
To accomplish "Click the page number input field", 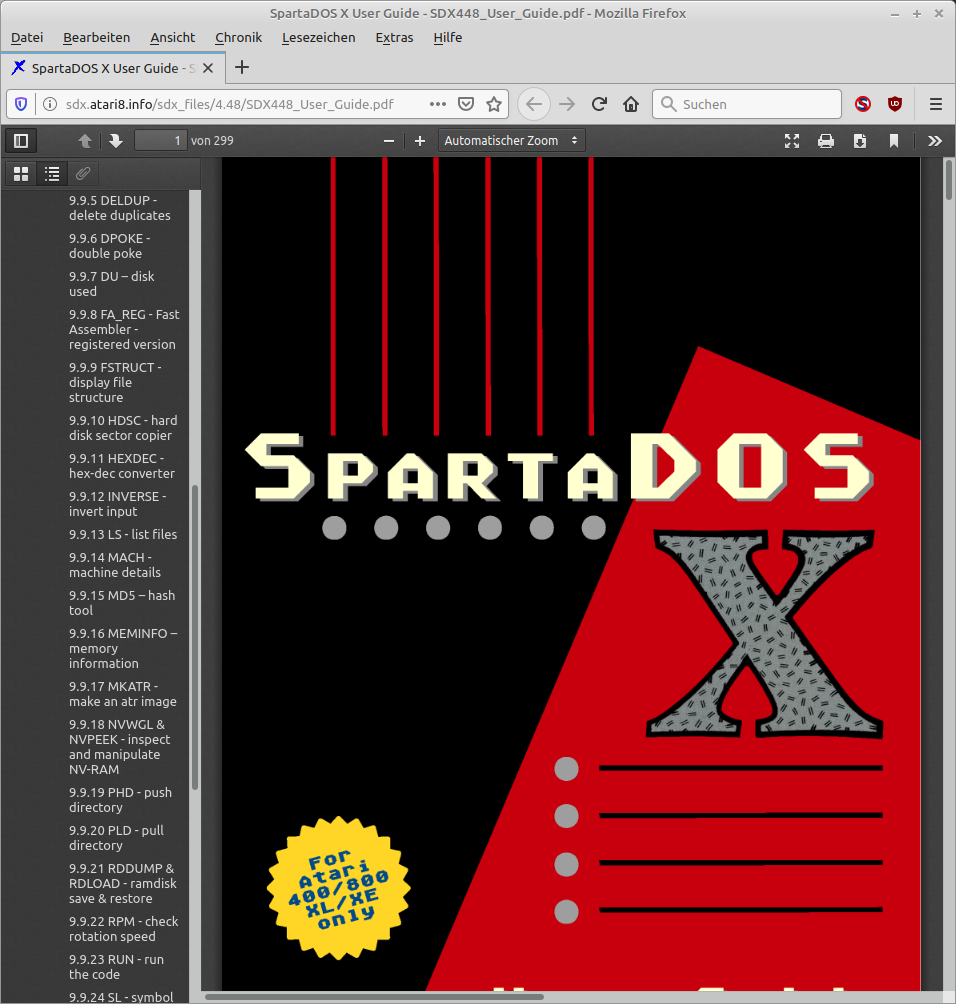I will [x=160, y=141].
